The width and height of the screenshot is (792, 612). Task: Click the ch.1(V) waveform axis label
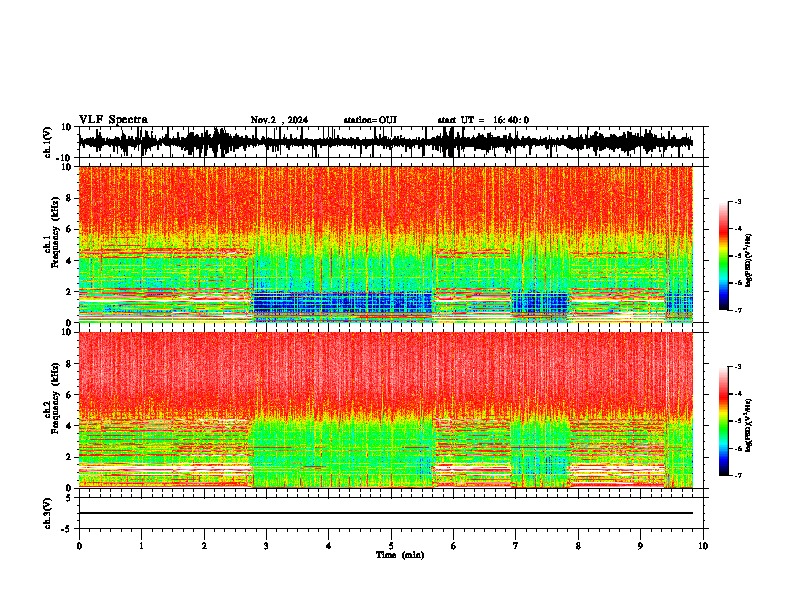point(48,142)
